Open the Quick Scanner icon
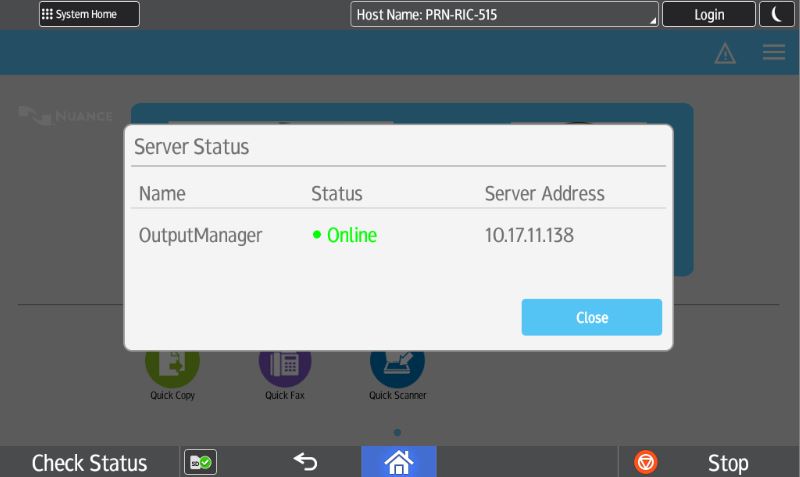800x477 pixels. 397,367
